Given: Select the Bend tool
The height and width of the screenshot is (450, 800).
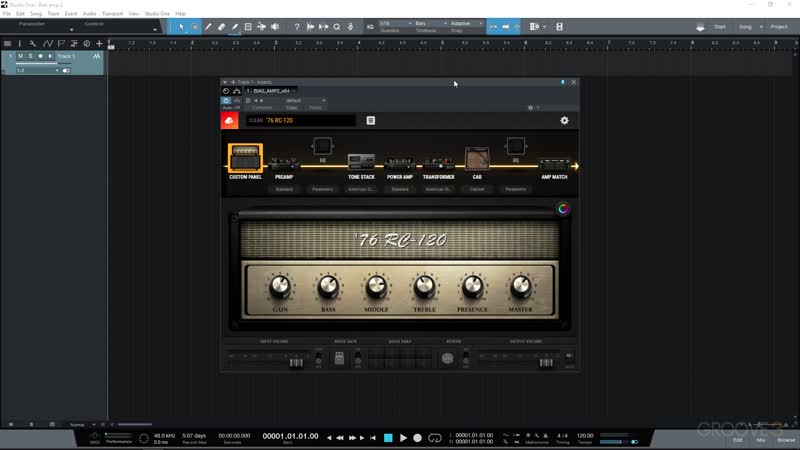Looking at the screenshot, I should [261, 27].
